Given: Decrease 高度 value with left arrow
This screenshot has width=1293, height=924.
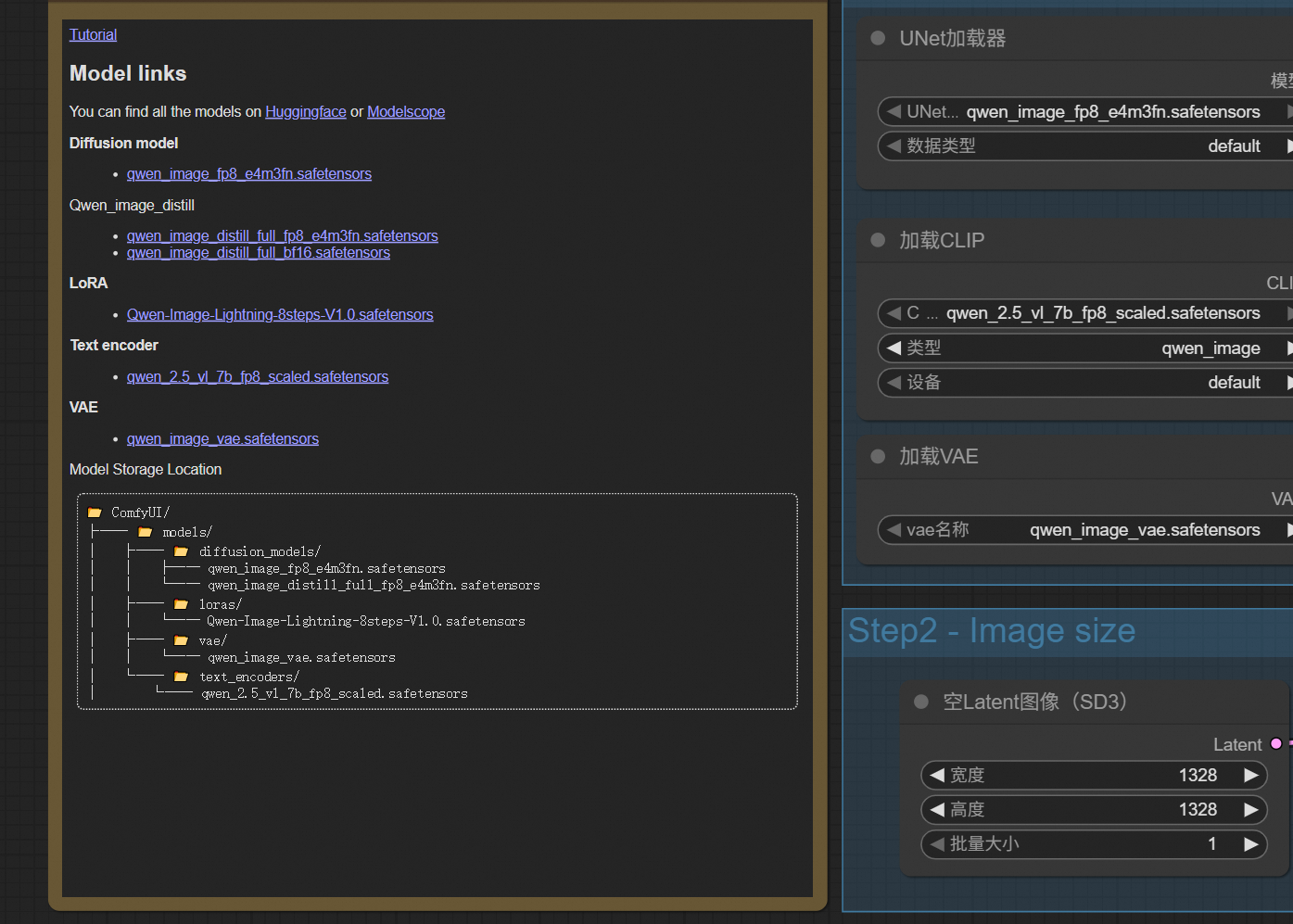Looking at the screenshot, I should pos(937,809).
